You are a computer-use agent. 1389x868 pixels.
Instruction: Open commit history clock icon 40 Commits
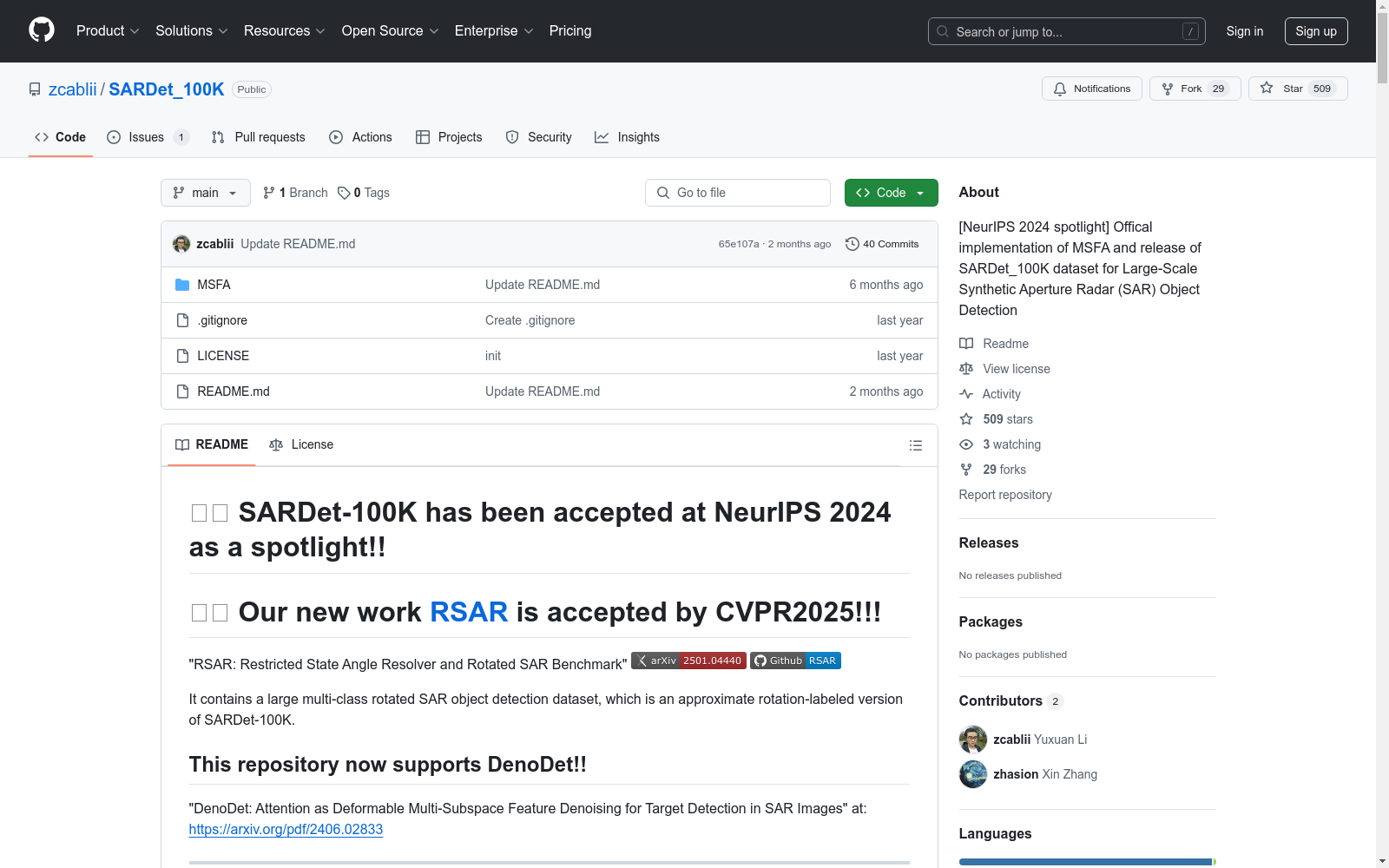pyautogui.click(x=852, y=244)
